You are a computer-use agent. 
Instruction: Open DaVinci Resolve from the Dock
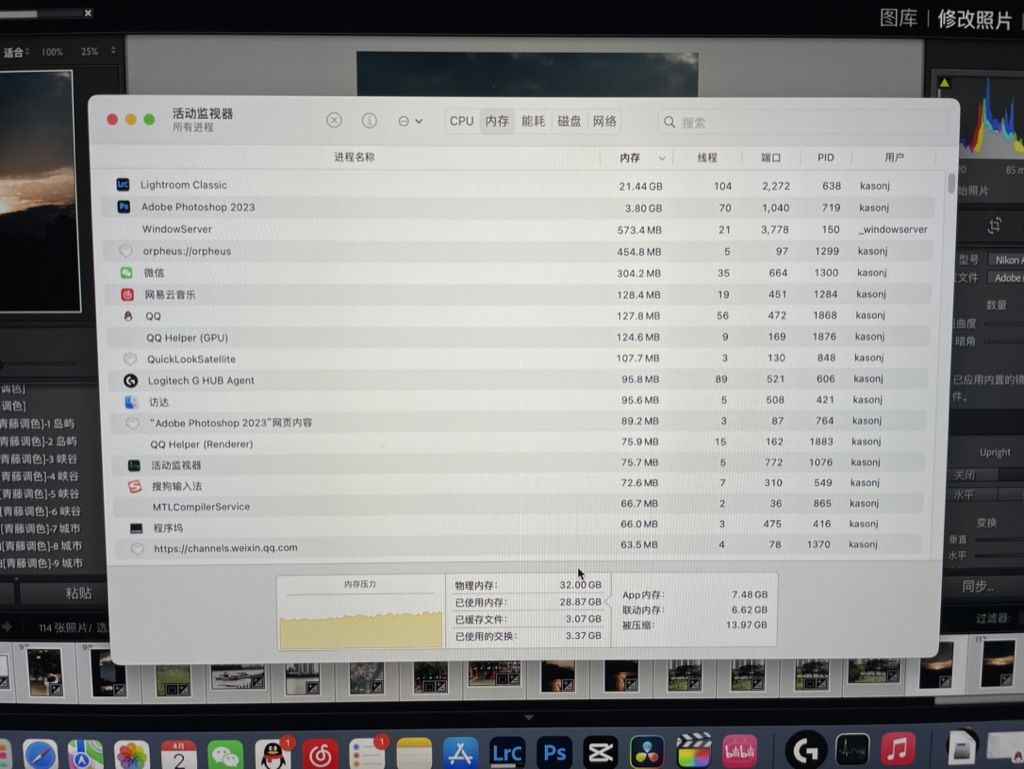pos(648,751)
